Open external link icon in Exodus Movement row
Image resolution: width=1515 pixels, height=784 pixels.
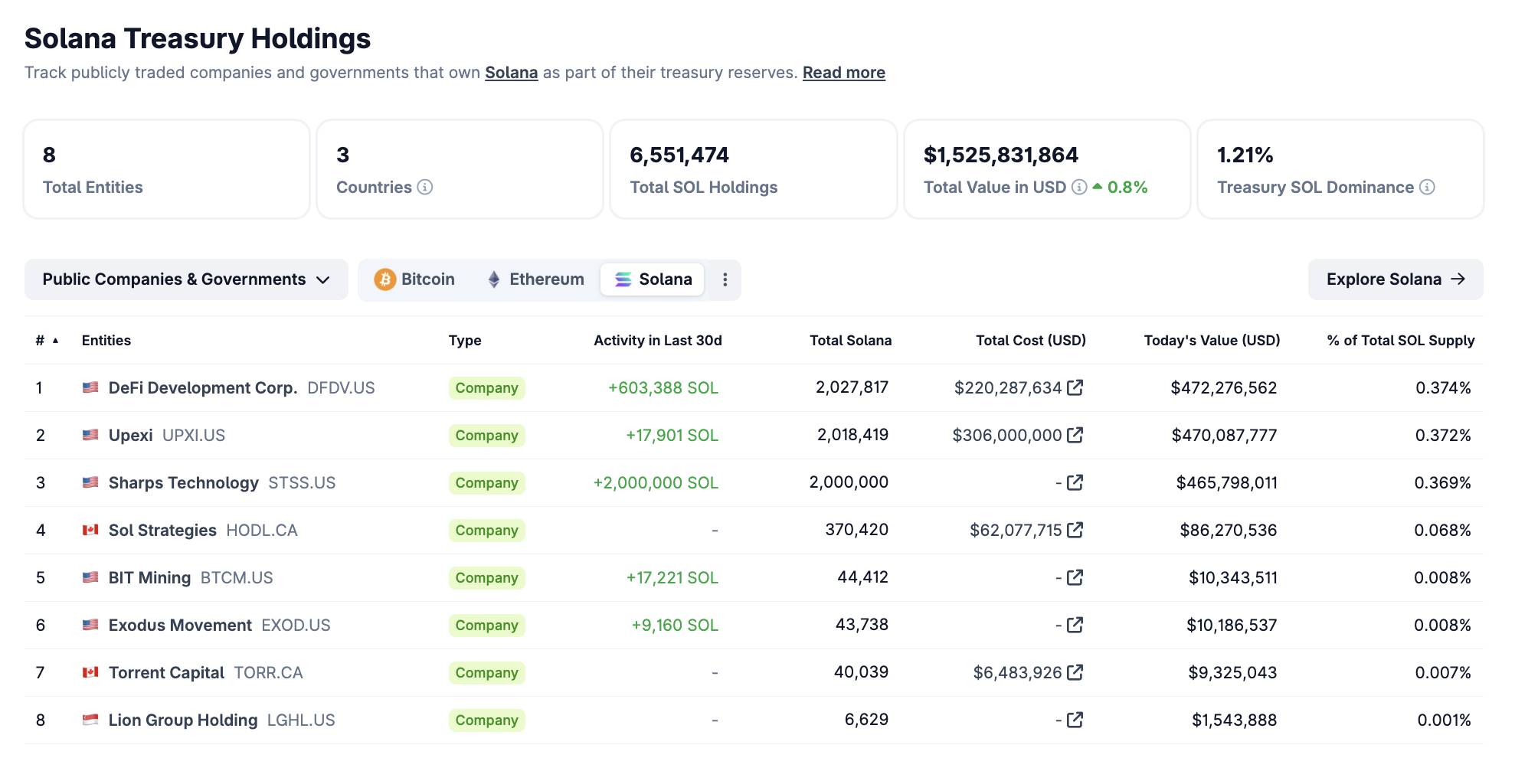1075,625
